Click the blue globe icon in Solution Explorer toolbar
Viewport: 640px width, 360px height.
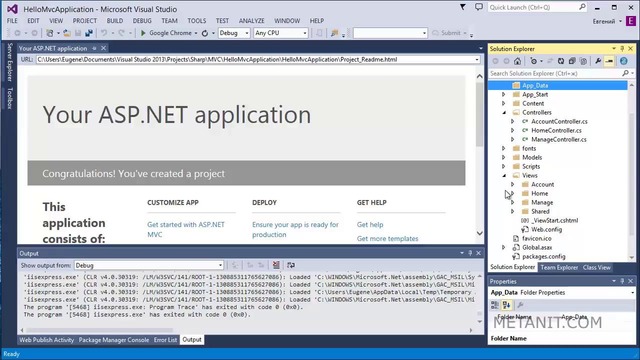click(624, 61)
